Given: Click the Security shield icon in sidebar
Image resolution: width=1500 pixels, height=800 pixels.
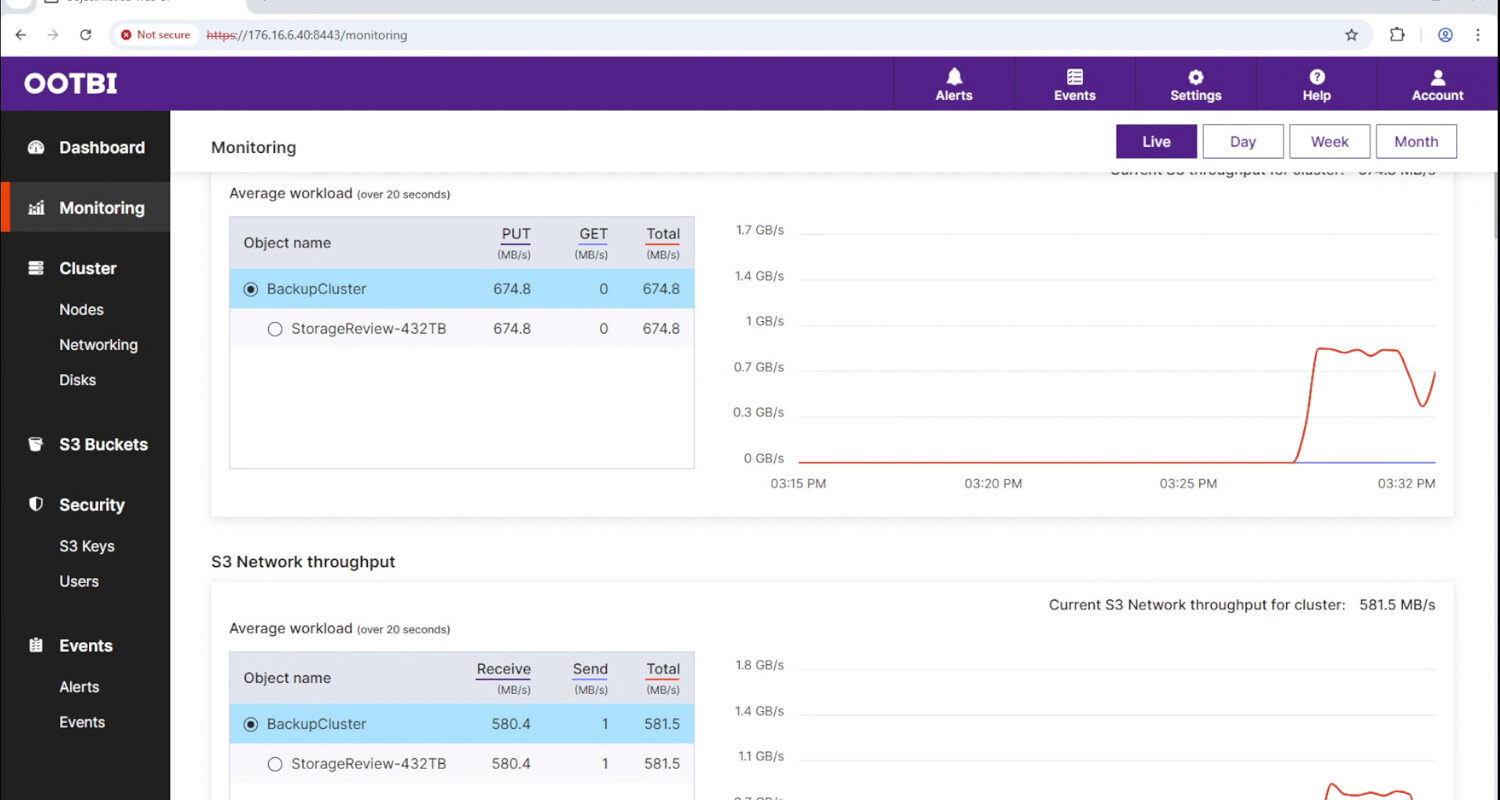Looking at the screenshot, I should (36, 504).
